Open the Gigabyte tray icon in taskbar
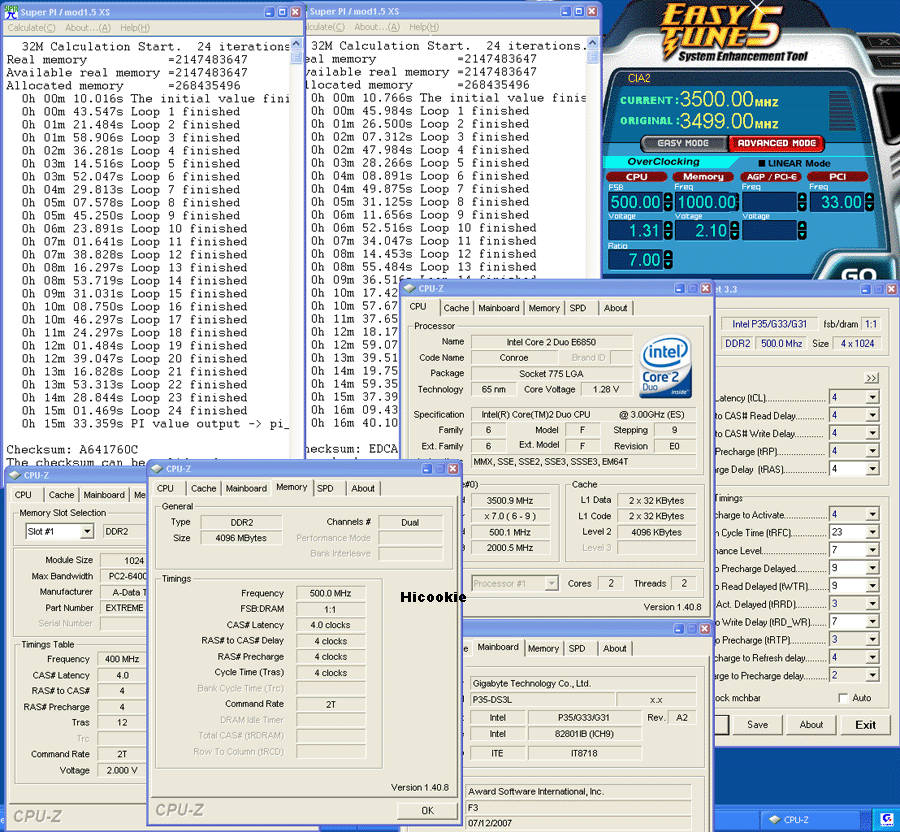The height and width of the screenshot is (832, 900). click(886, 819)
